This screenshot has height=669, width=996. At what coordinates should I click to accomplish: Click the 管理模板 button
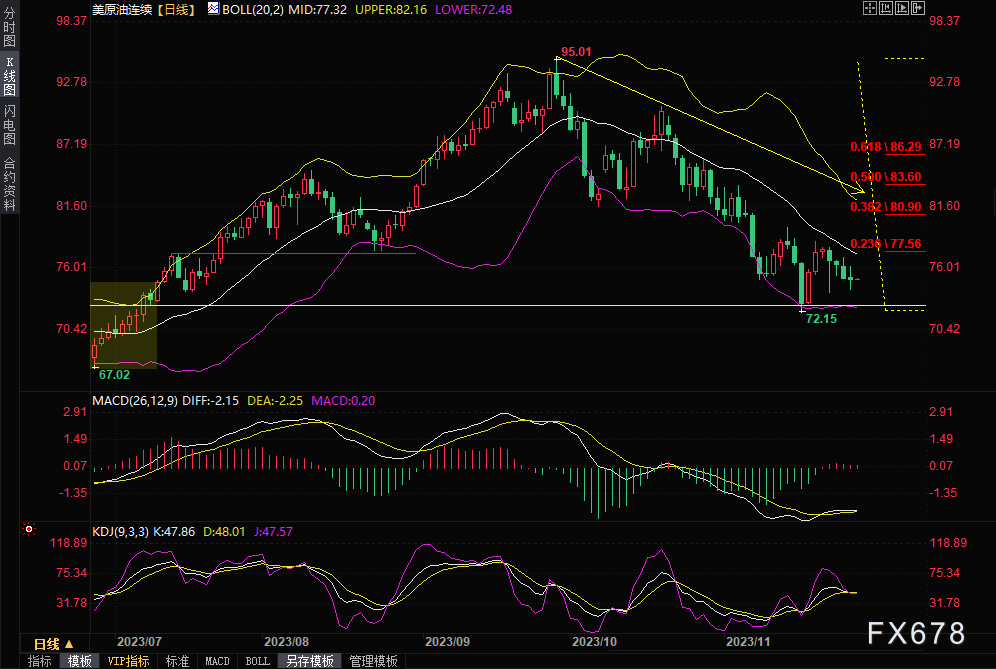coord(374,661)
